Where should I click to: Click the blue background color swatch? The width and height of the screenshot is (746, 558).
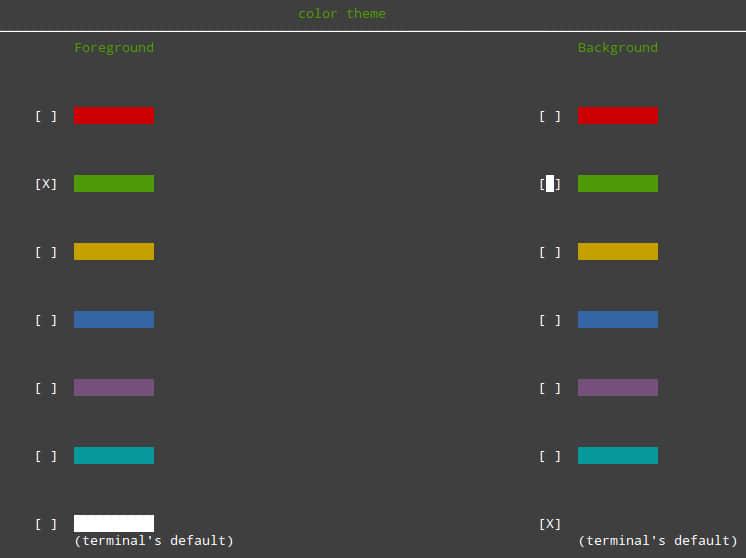point(618,320)
